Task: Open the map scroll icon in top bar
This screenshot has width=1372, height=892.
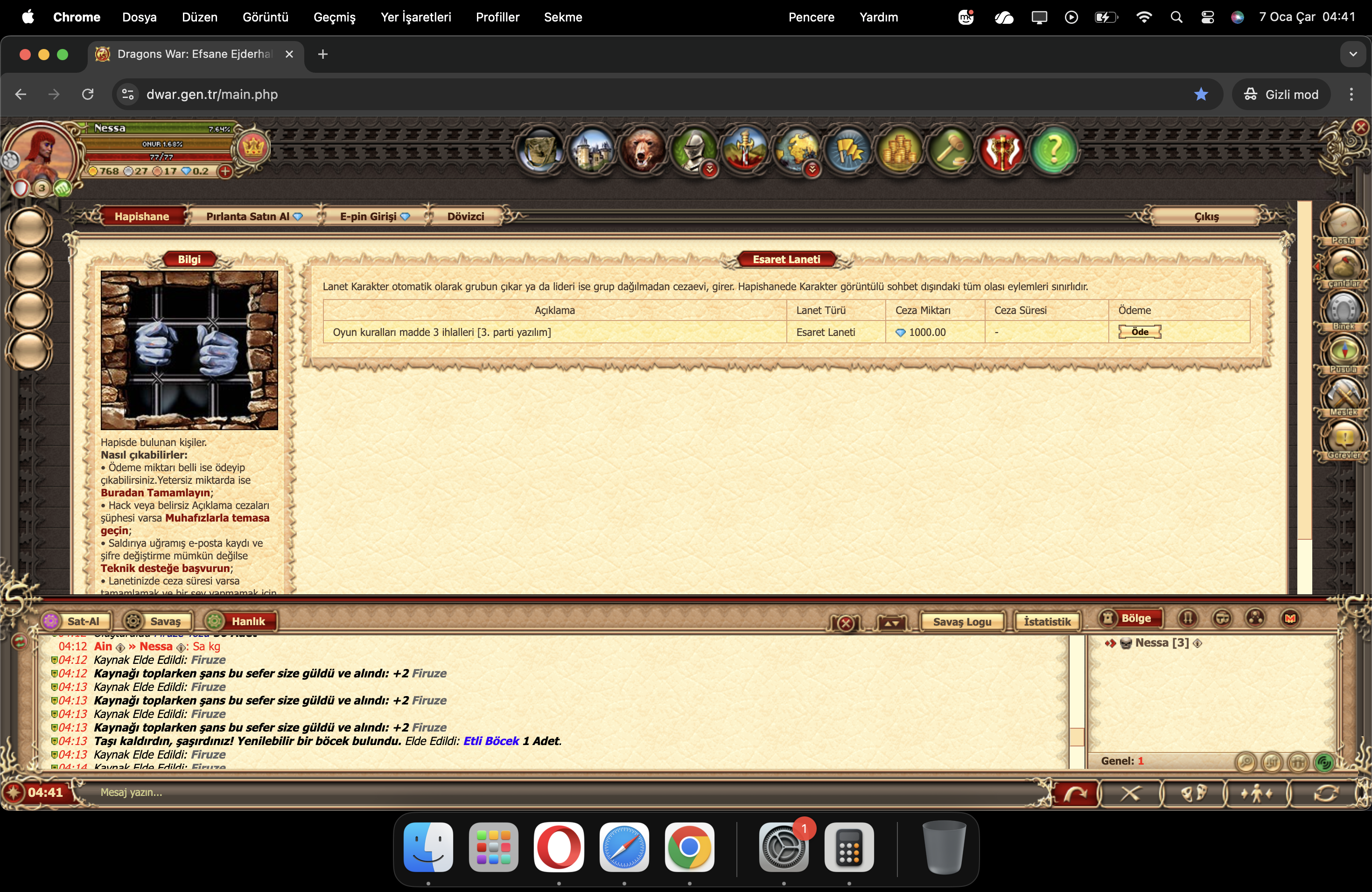Action: point(540,150)
